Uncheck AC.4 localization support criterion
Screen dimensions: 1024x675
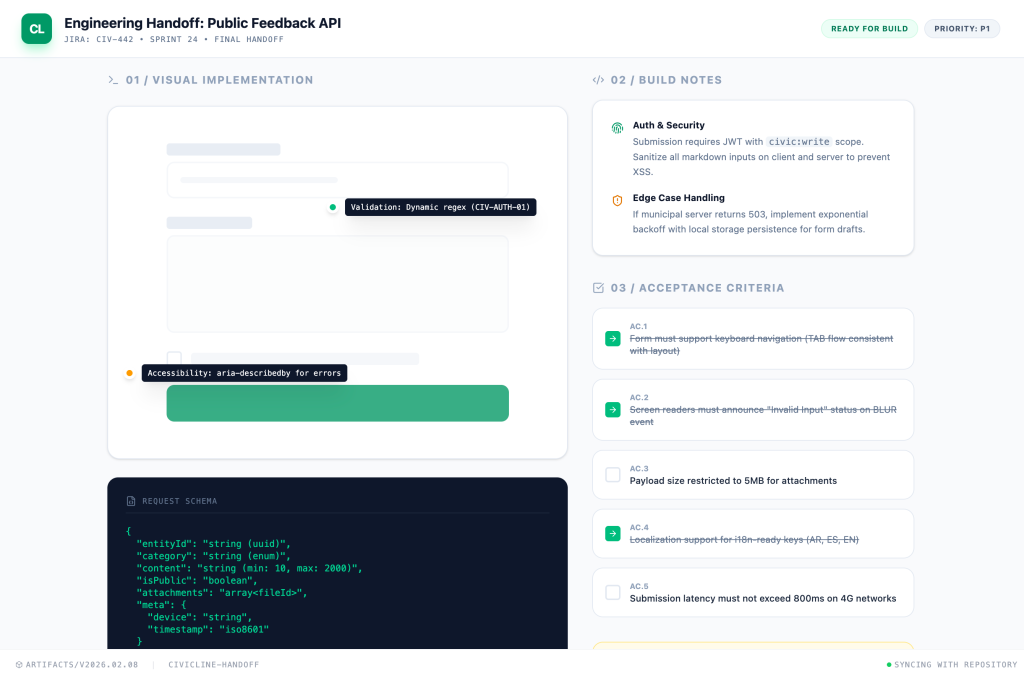tap(613, 534)
